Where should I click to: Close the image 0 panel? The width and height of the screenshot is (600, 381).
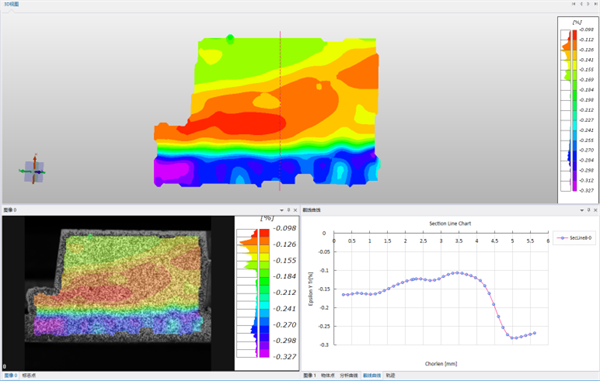295,210
